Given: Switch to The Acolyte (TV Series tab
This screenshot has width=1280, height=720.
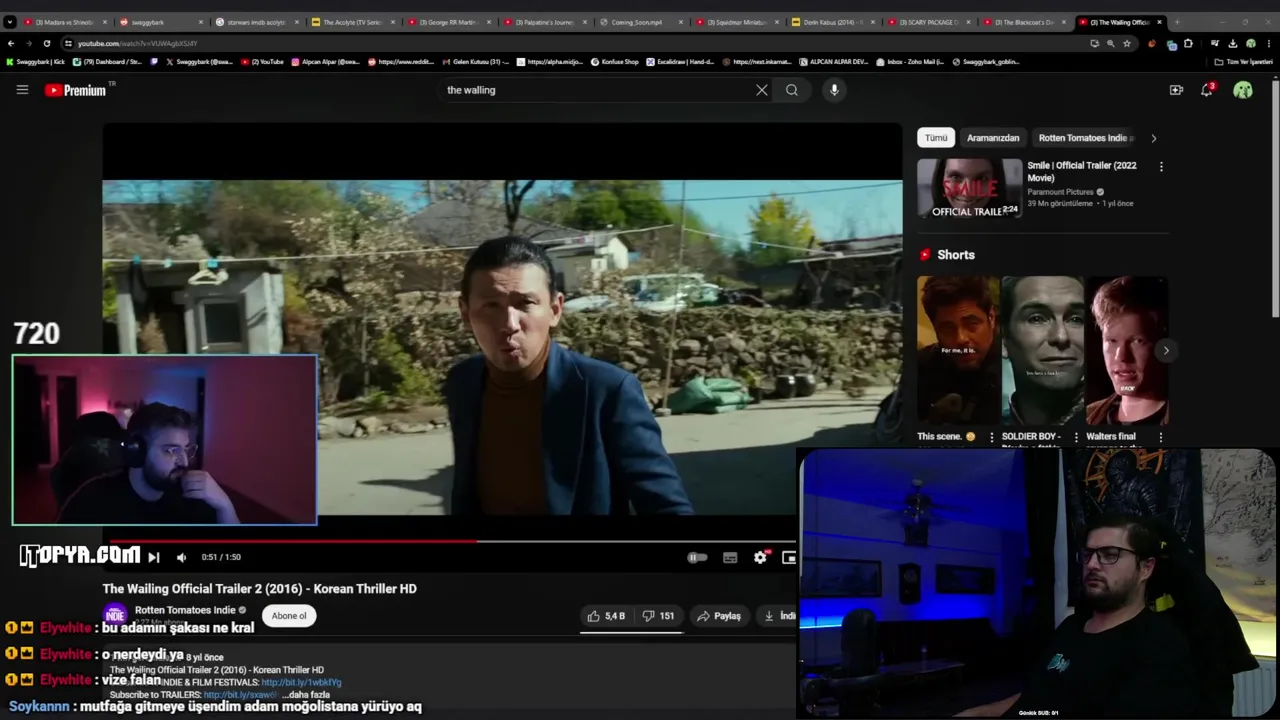Looking at the screenshot, I should 355,22.
